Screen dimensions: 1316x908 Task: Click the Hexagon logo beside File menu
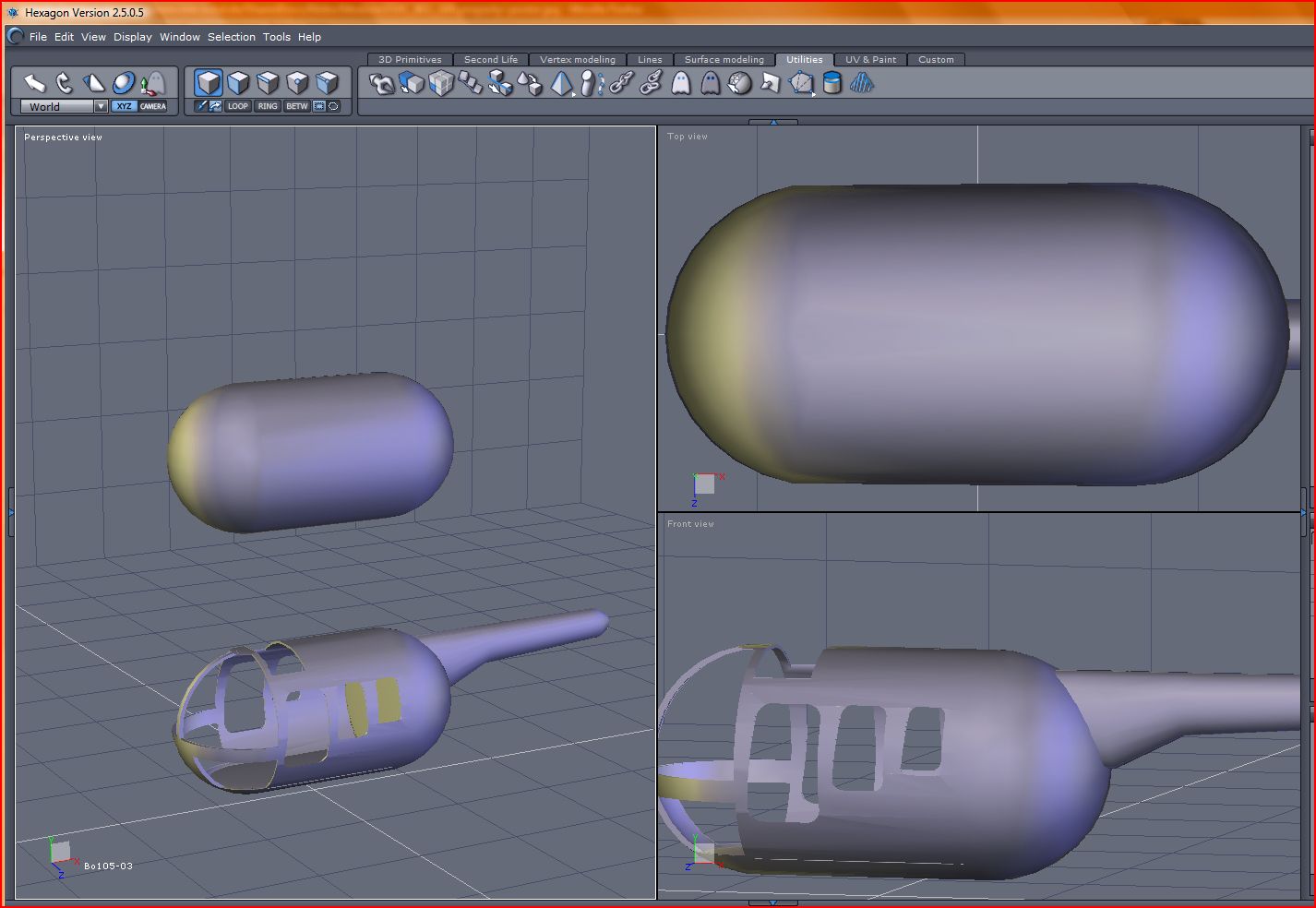(x=15, y=36)
